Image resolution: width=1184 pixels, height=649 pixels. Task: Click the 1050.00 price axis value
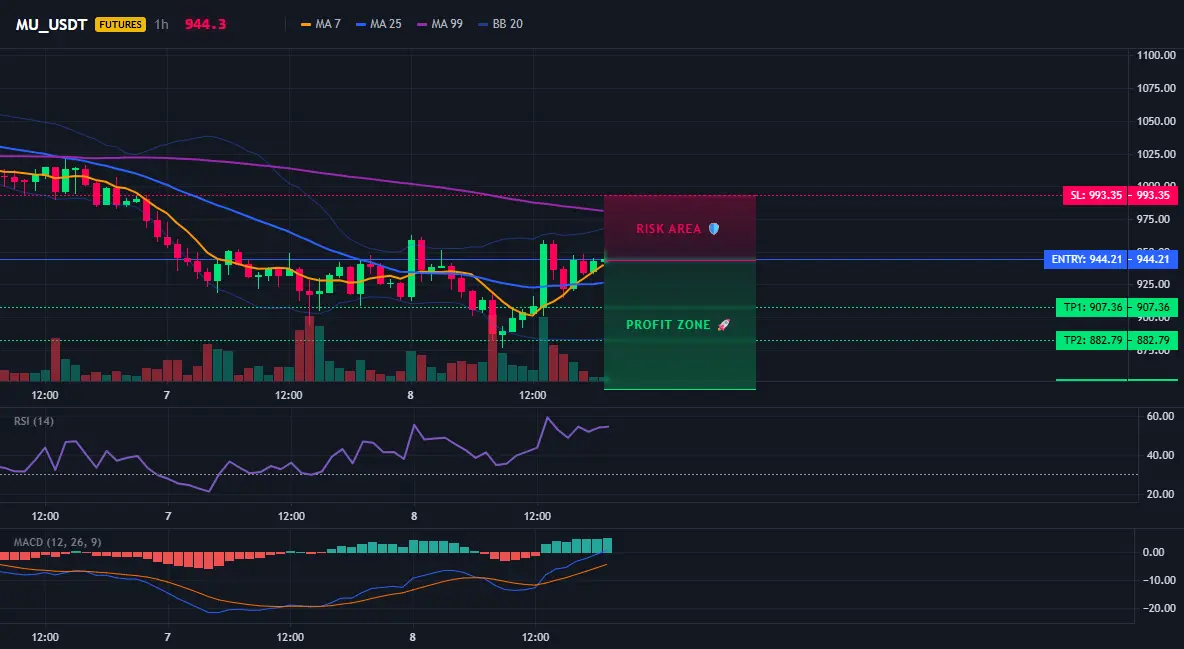point(1155,121)
